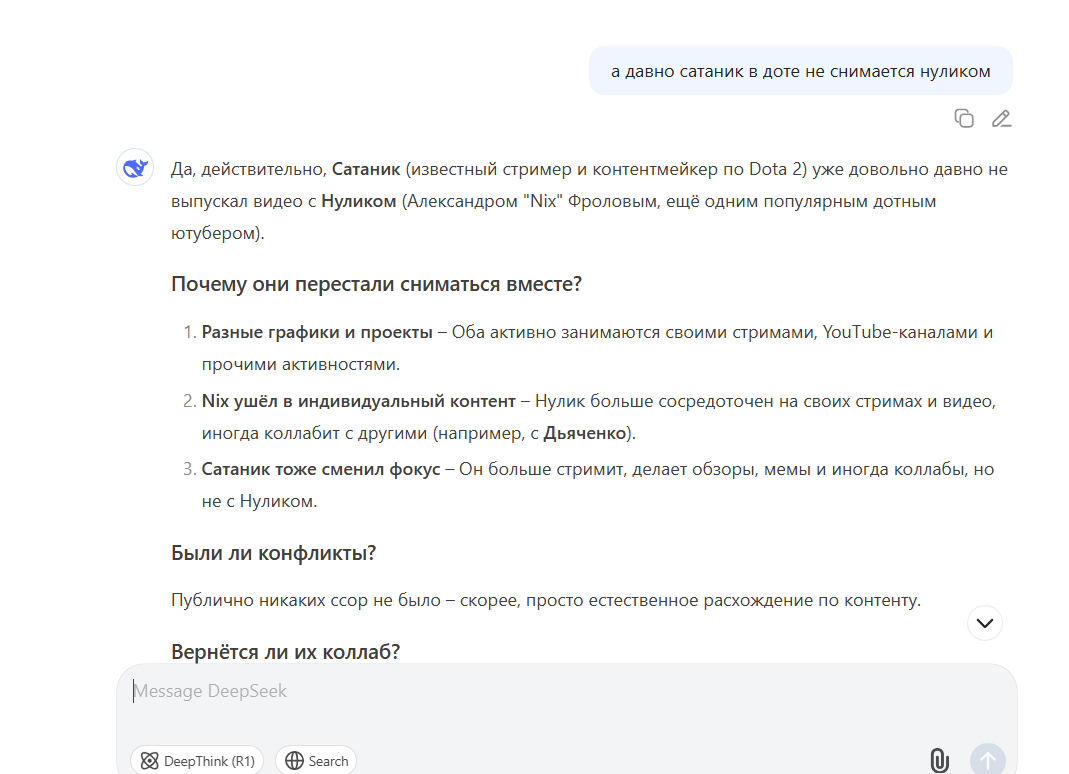1069x774 pixels.
Task: Enable DeepThink (R1) reasoning mode
Action: 197,761
